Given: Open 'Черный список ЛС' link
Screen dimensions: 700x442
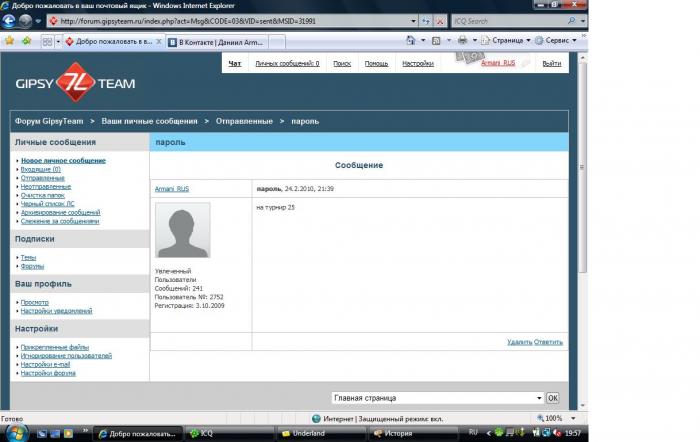Looking at the screenshot, I should click(x=48, y=204).
